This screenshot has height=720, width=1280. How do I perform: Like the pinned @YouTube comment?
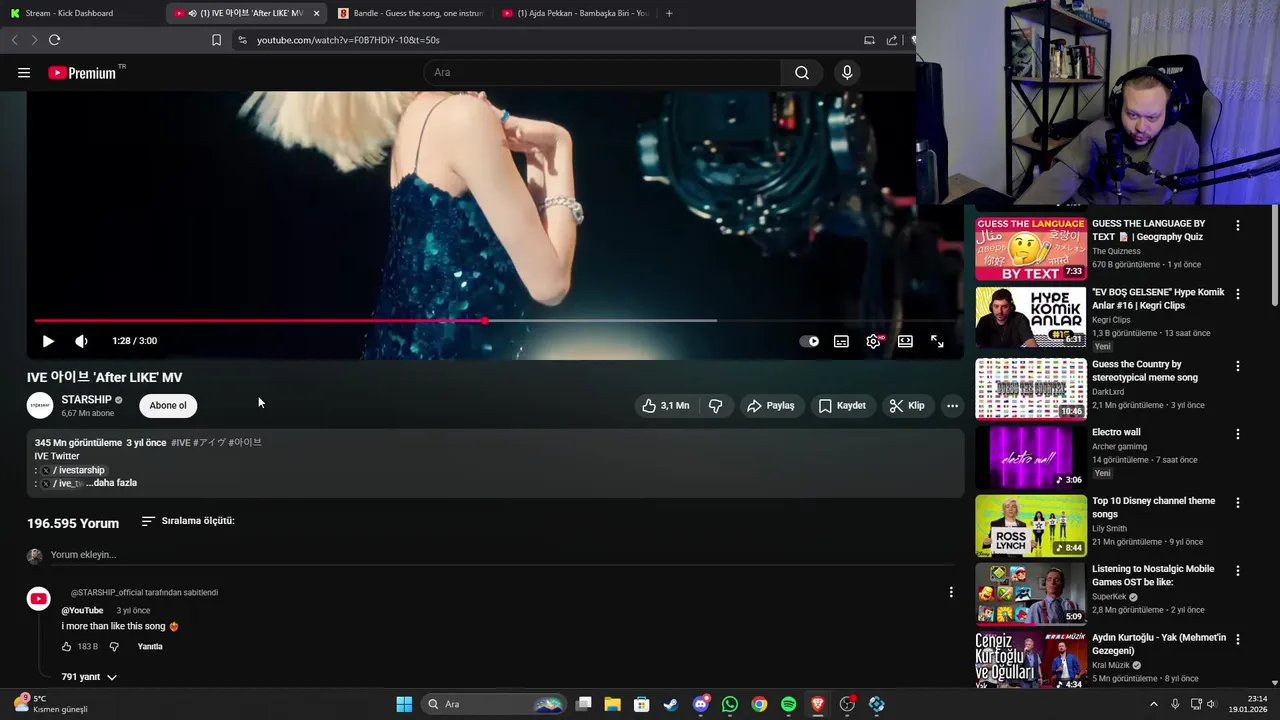(x=67, y=647)
